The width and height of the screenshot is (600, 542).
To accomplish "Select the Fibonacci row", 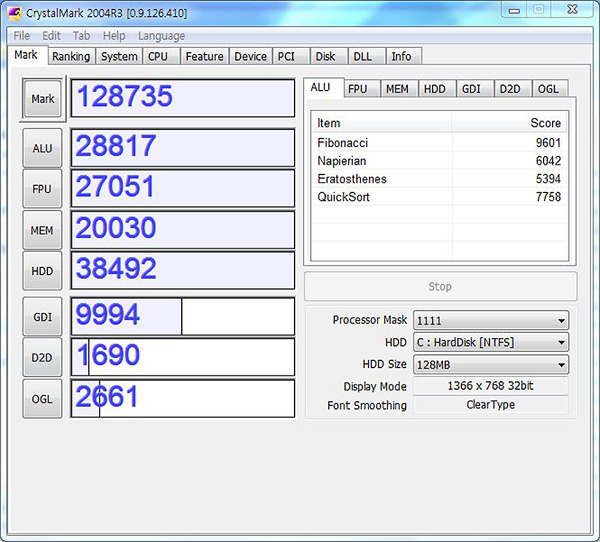I will [440, 143].
